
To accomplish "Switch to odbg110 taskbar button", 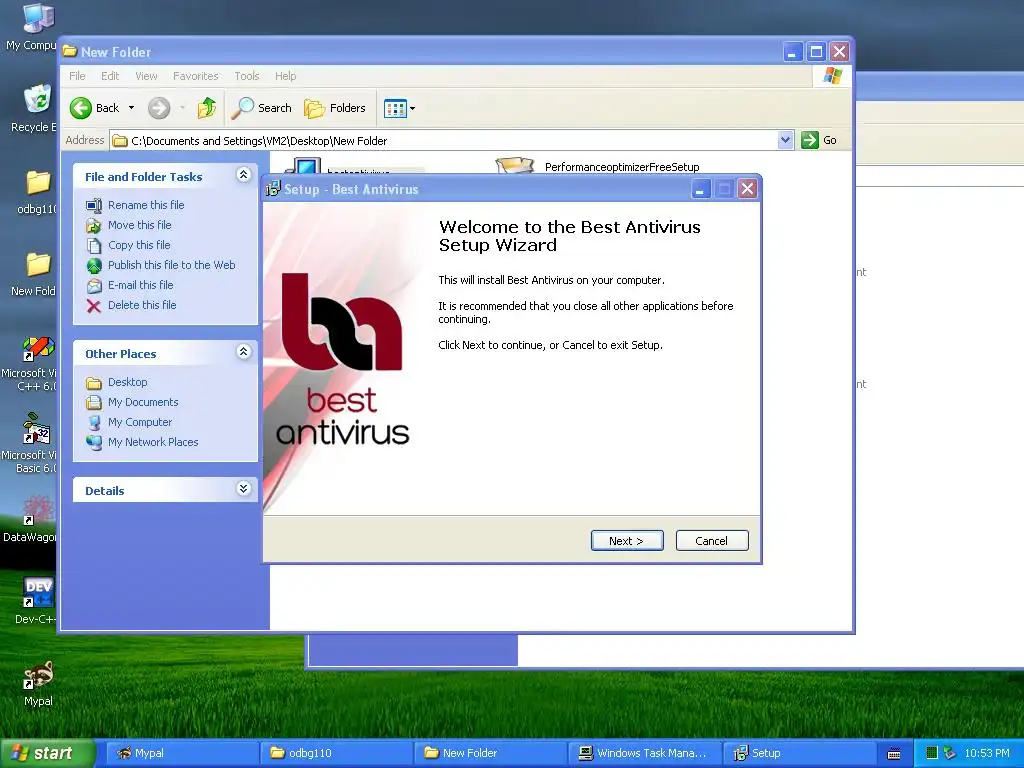I will click(x=336, y=753).
